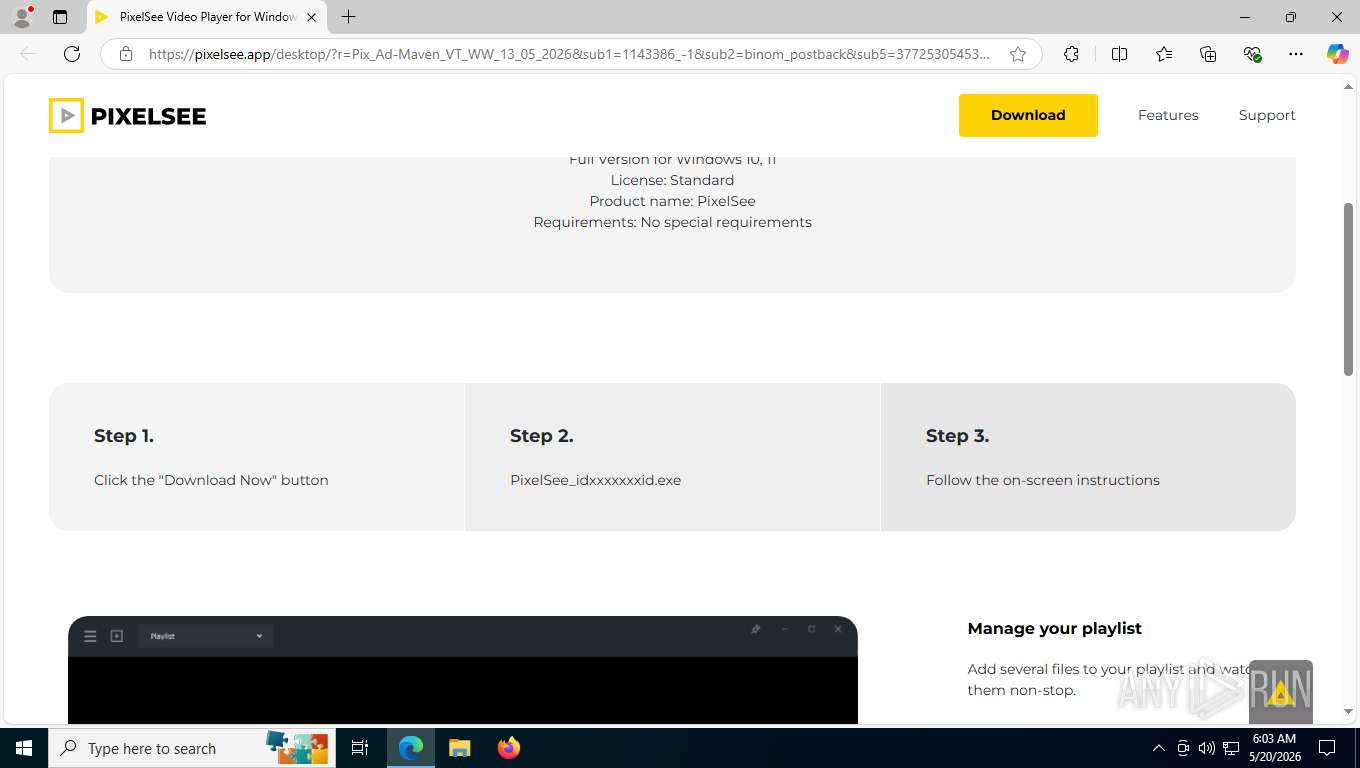This screenshot has height=768, width=1360.
Task: Open the Features link
Action: coord(1168,115)
